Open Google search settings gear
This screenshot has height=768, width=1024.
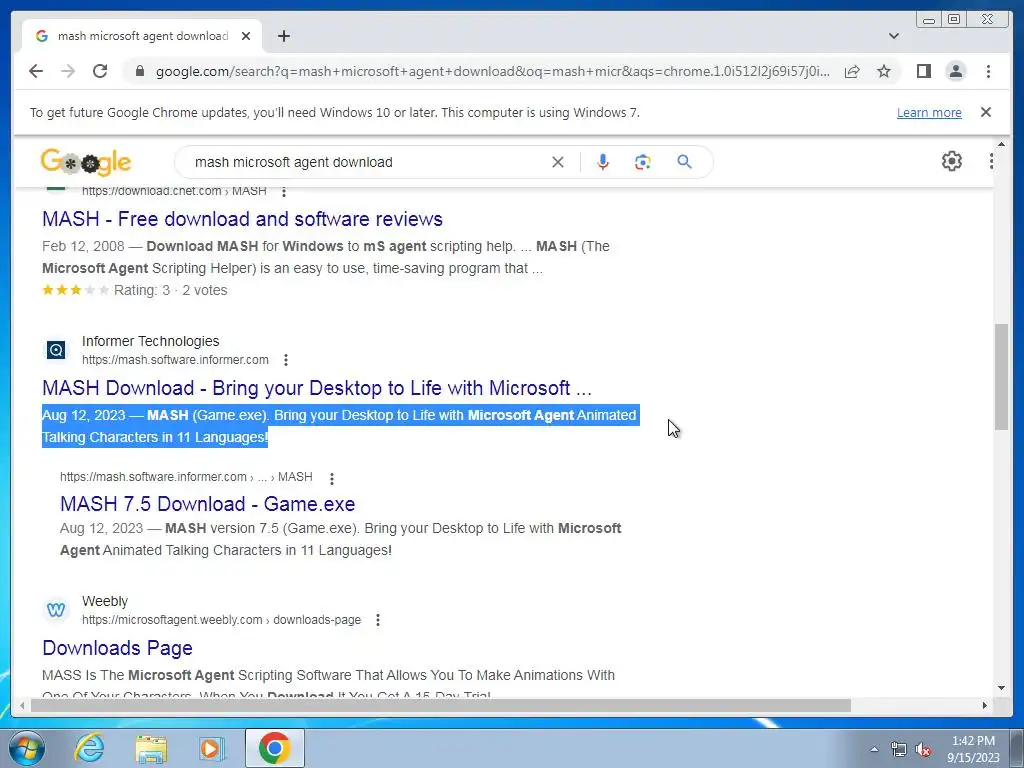[x=952, y=161]
